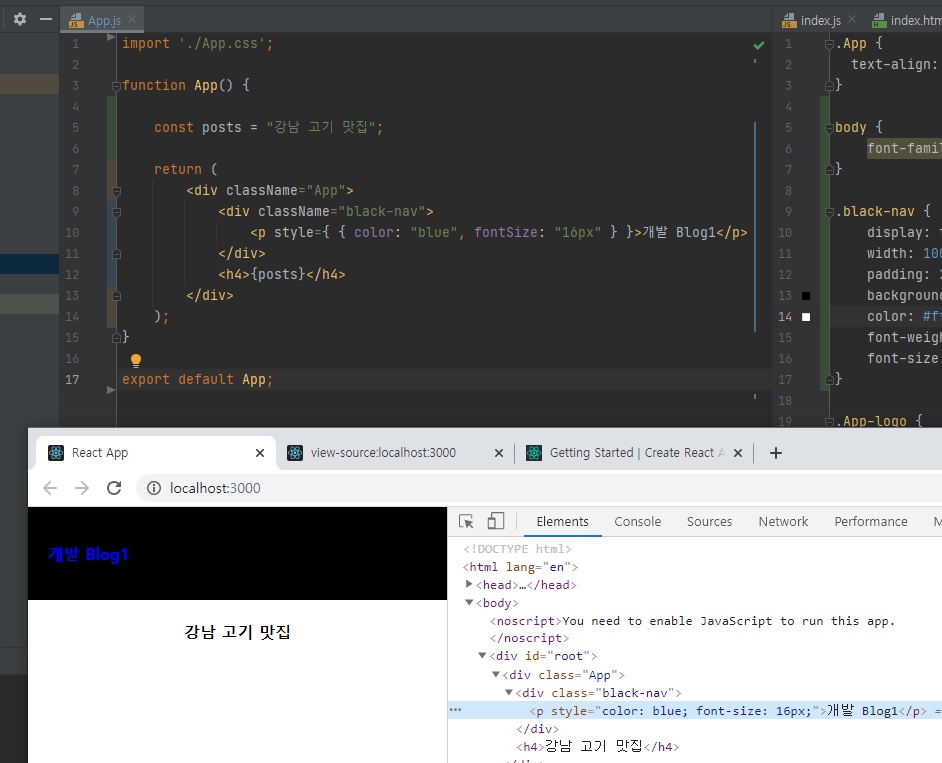Expand the head node in Elements tree
942x763 pixels.
(x=469, y=584)
